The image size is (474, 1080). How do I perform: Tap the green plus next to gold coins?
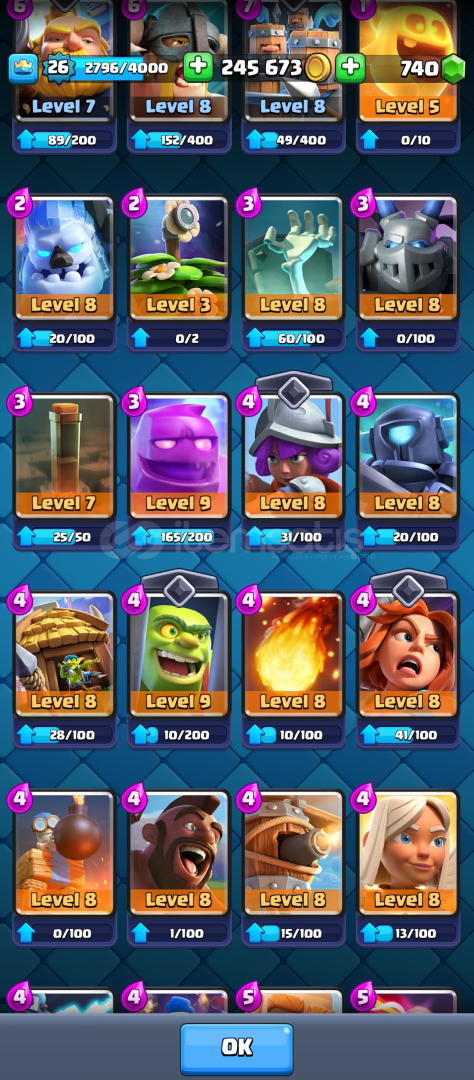(x=198, y=68)
